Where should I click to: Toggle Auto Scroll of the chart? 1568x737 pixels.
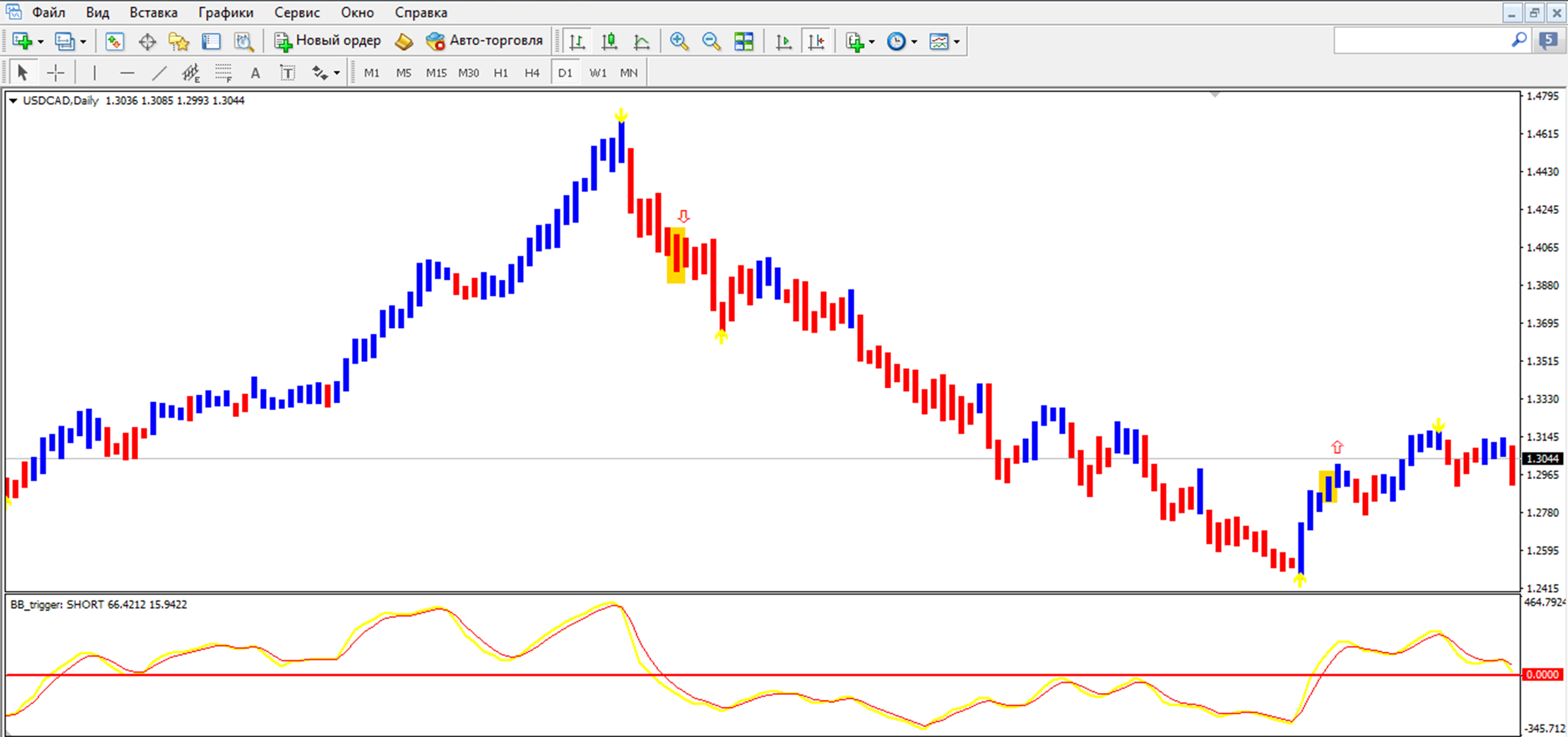point(783,41)
